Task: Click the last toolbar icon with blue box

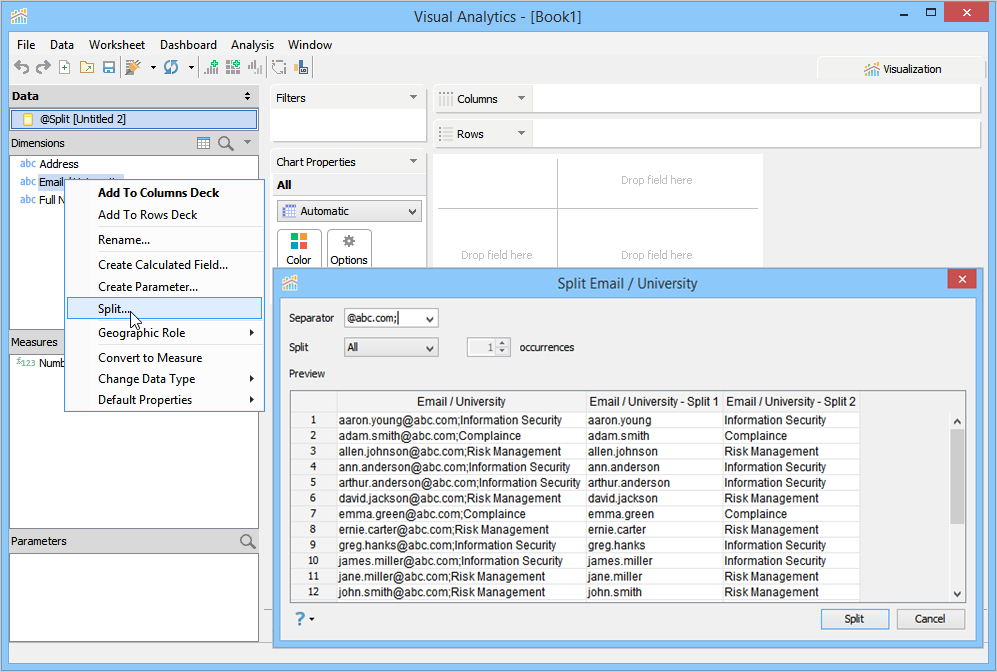Action: tap(301, 67)
